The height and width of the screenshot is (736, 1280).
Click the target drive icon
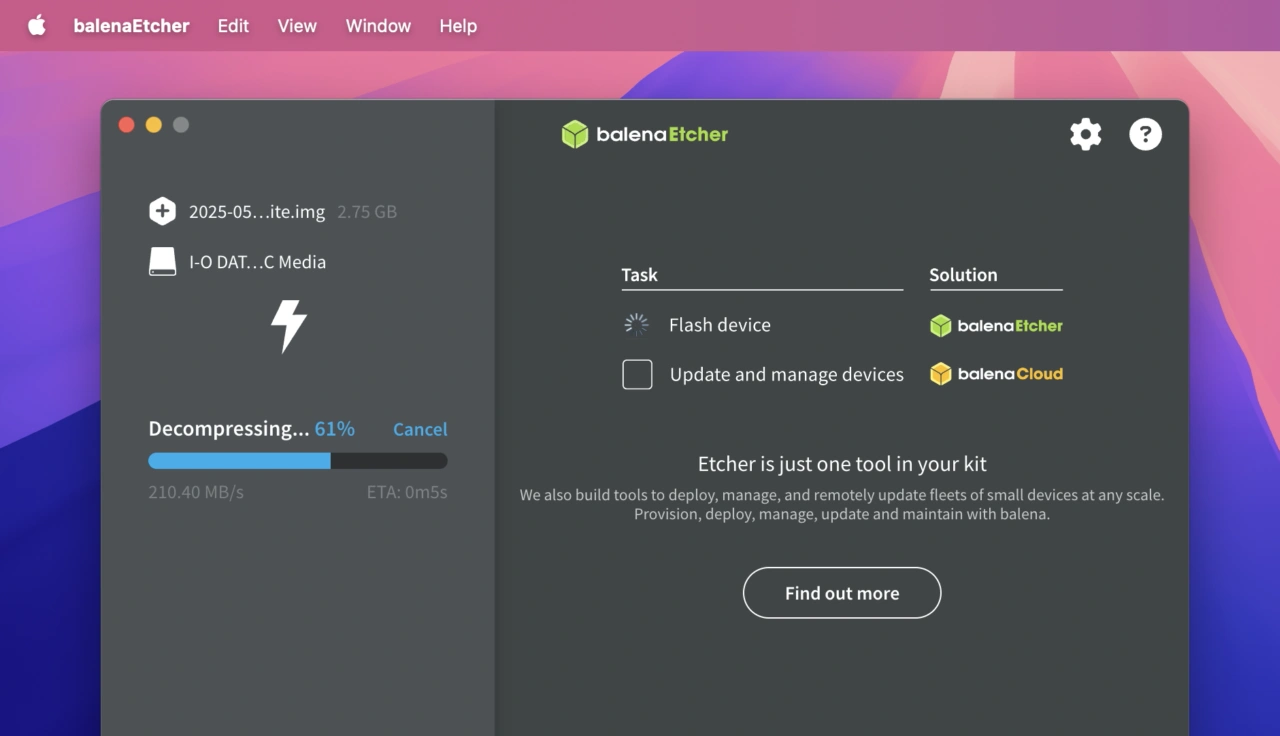162,262
